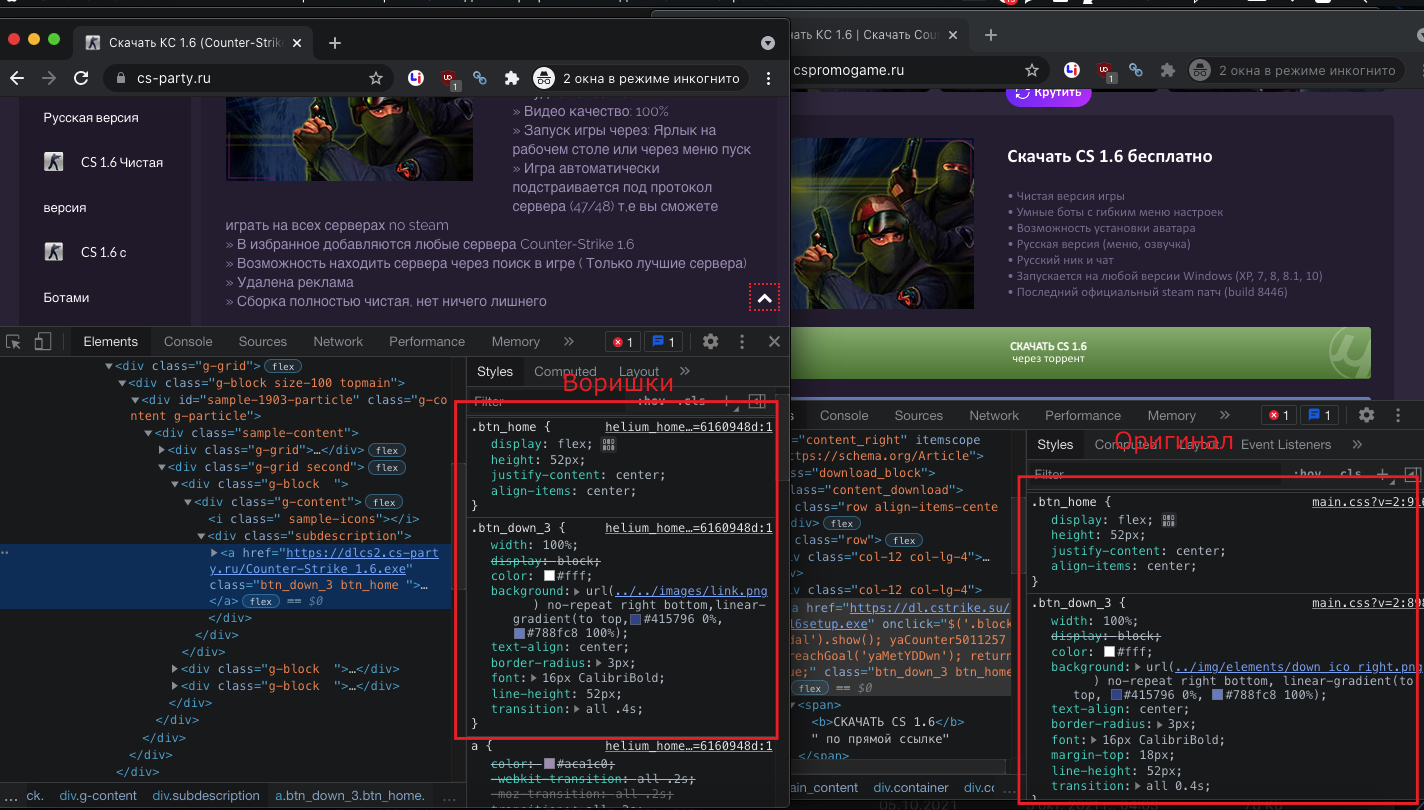
Task: Open a new tab in the cs-party.ru window
Action: pos(335,43)
